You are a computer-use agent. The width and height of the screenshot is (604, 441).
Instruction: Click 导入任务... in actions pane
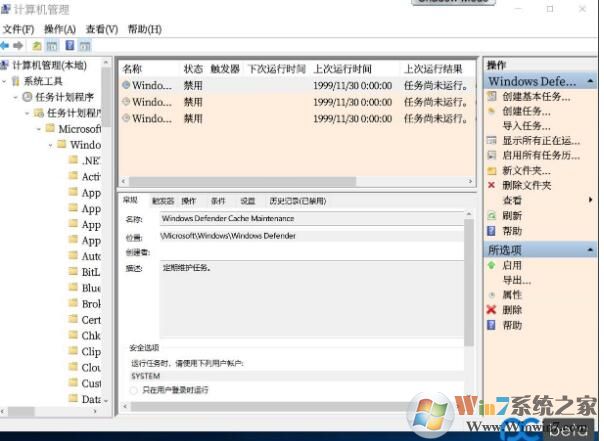click(527, 126)
